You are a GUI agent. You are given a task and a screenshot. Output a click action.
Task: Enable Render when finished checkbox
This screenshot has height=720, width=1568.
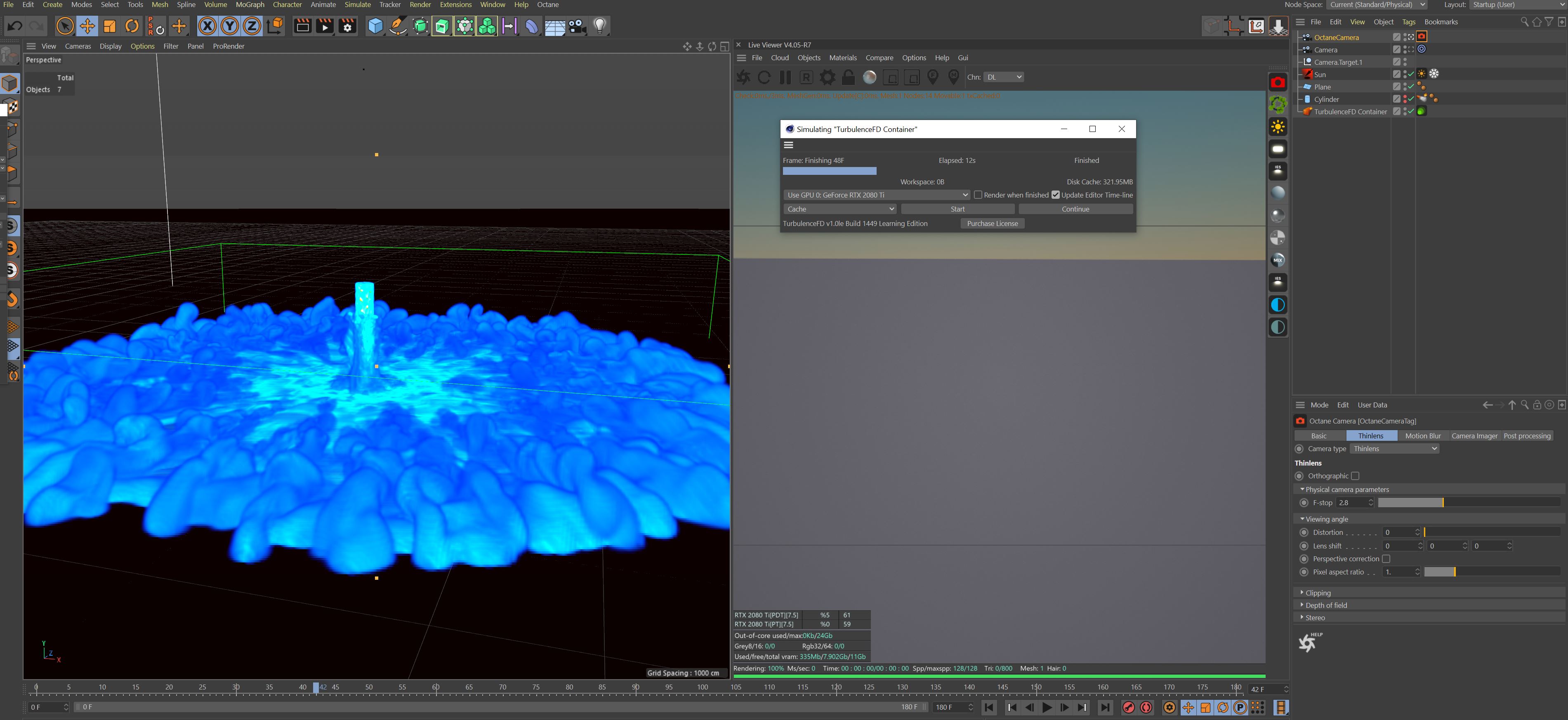pyautogui.click(x=978, y=195)
